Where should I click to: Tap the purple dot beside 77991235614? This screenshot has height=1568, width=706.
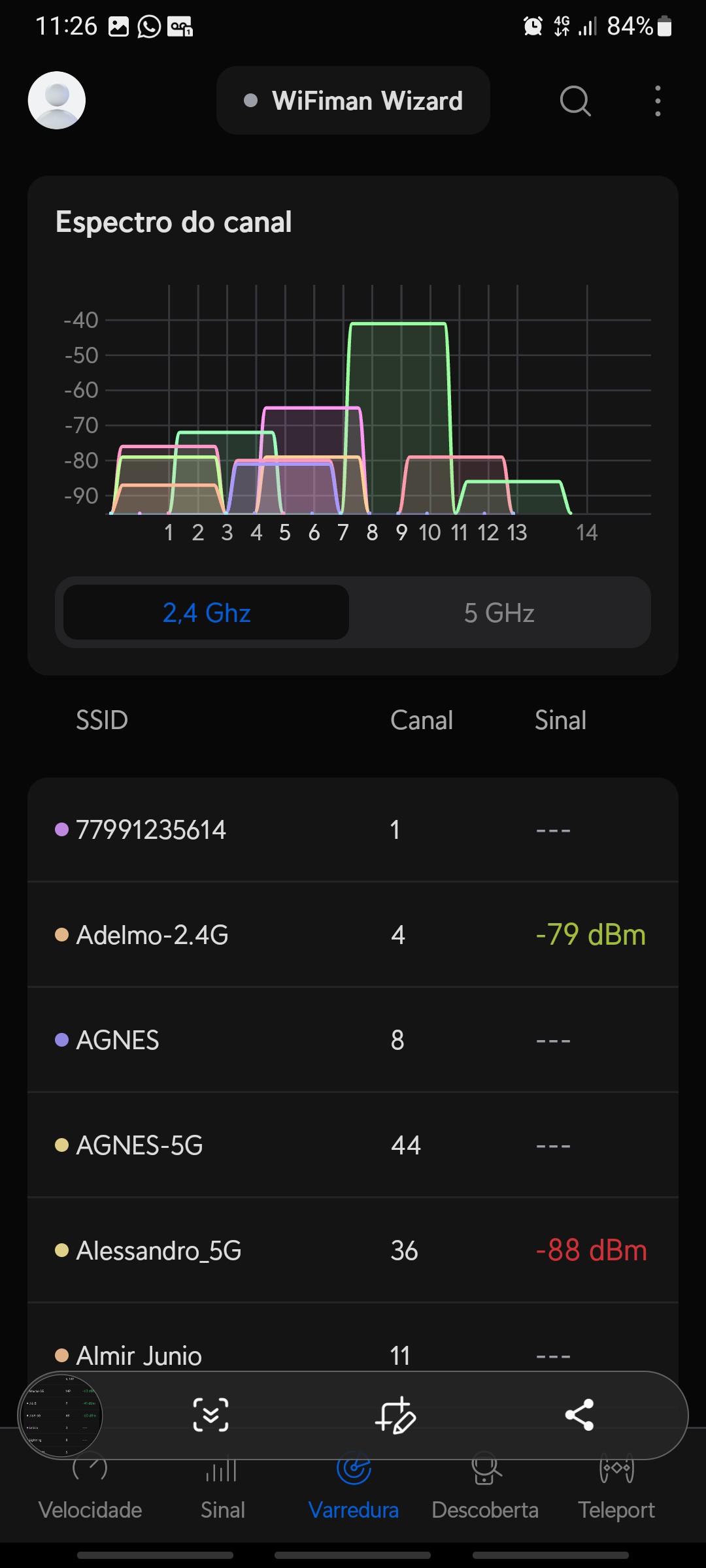[x=62, y=830]
